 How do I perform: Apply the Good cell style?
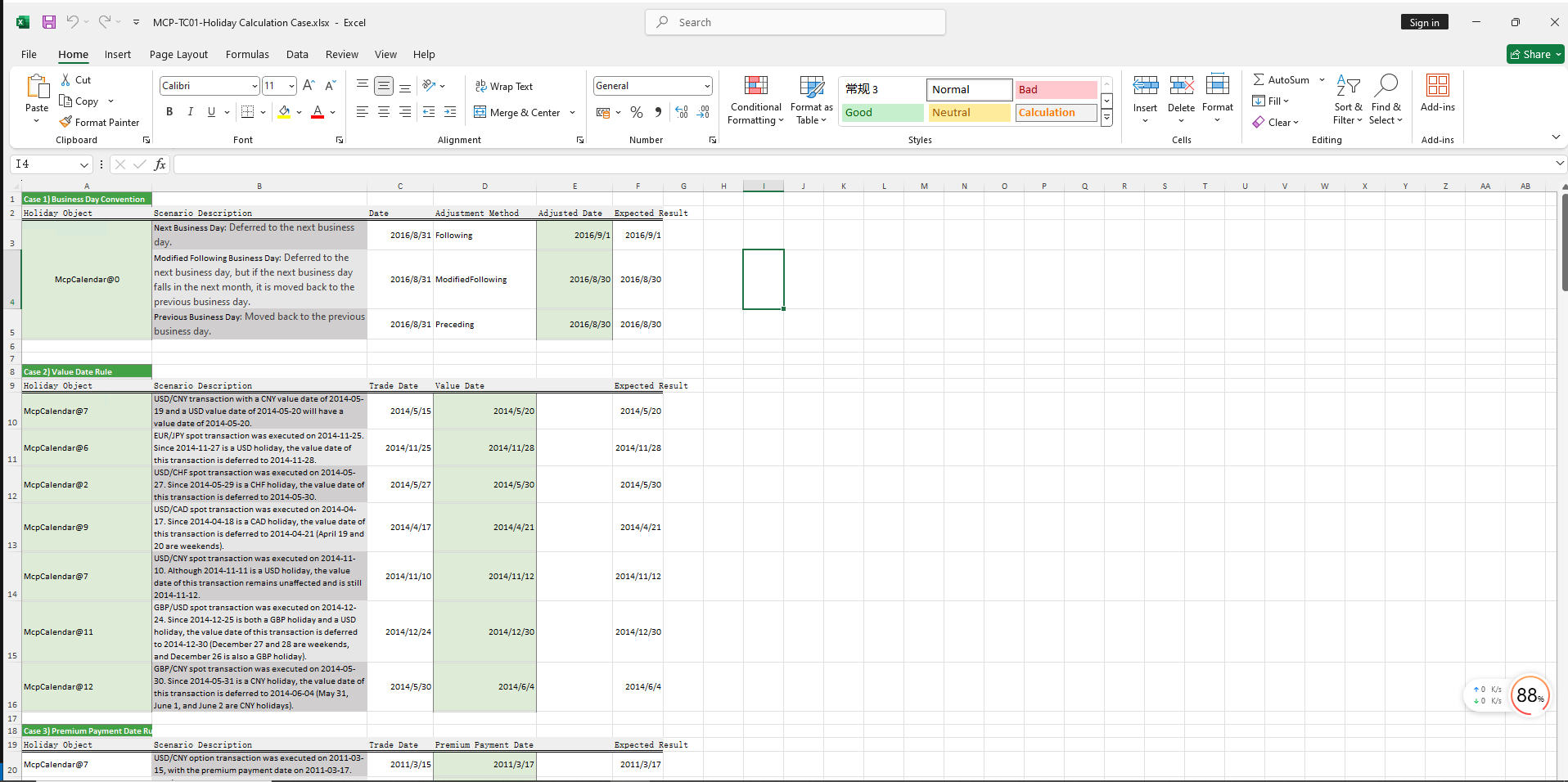point(883,112)
